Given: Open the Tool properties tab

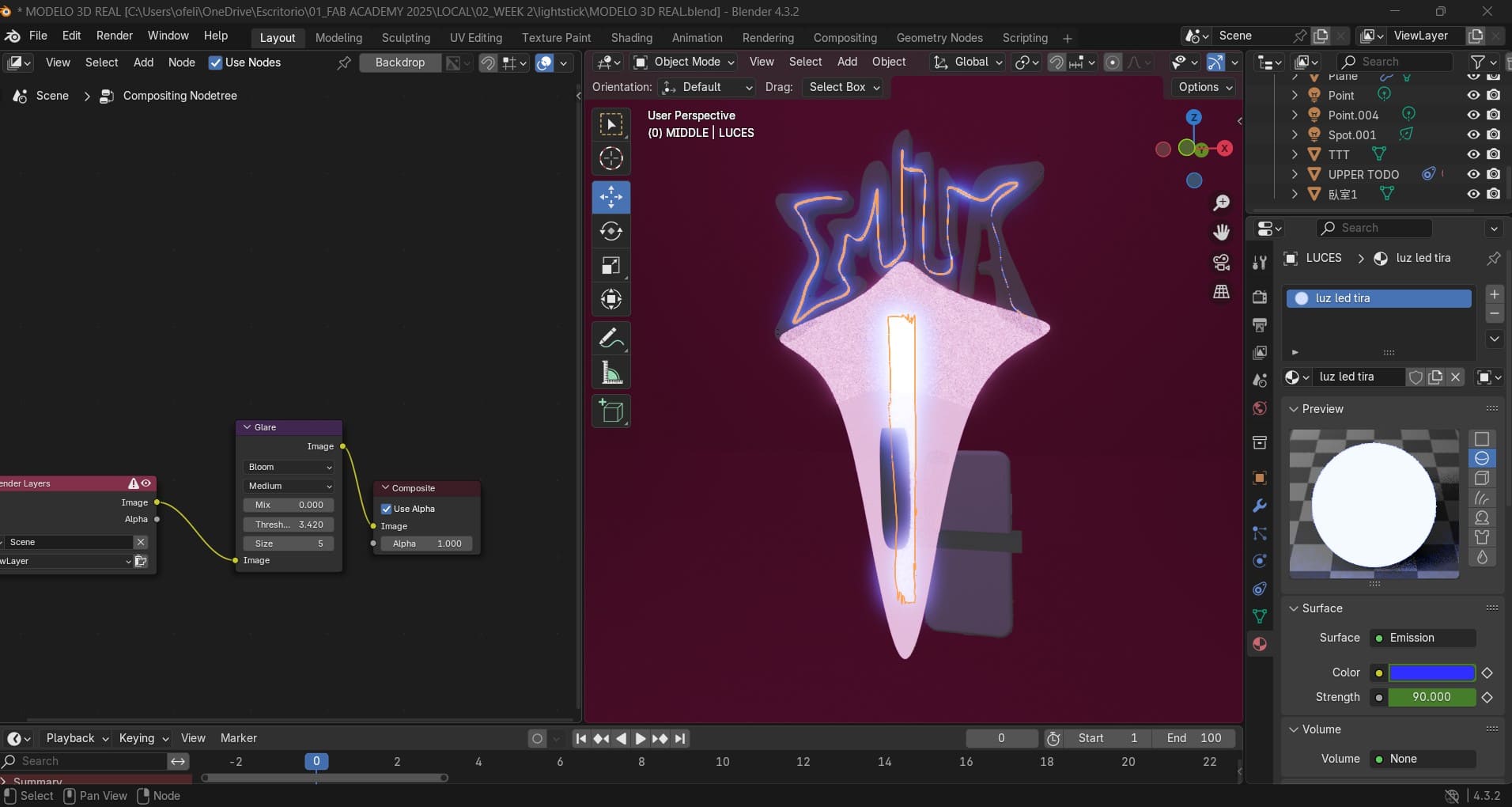Looking at the screenshot, I should 1260,263.
